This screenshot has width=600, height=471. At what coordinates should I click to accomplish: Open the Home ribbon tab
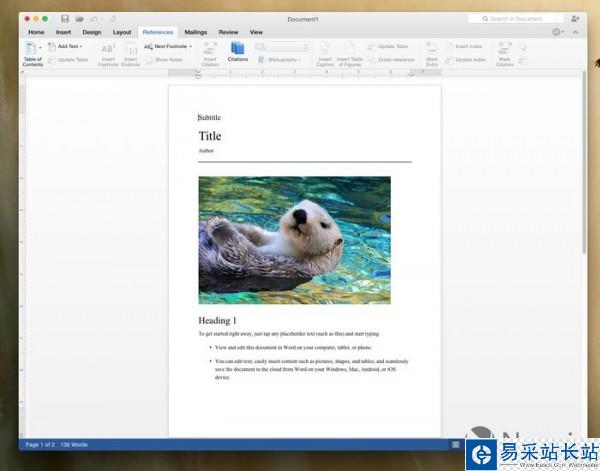(36, 32)
